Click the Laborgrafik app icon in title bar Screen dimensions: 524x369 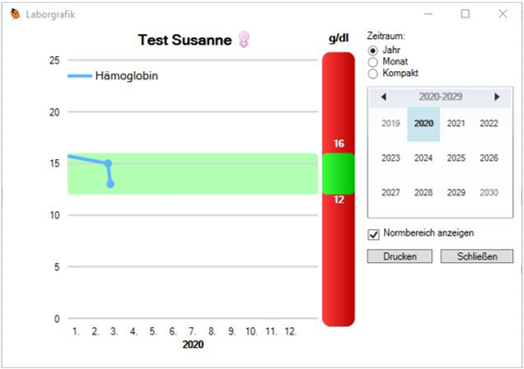tap(15, 14)
